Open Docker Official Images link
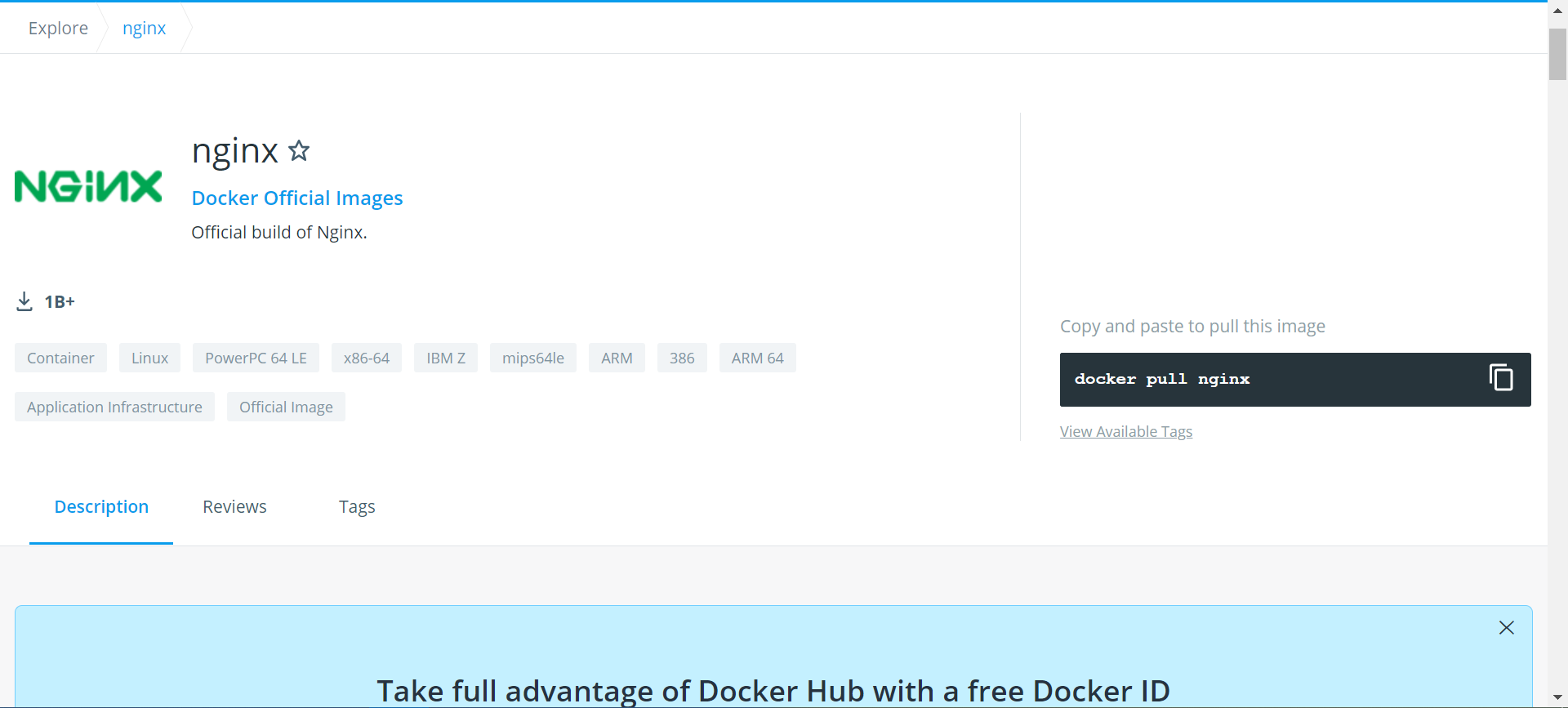Image resolution: width=1568 pixels, height=708 pixels. coord(297,198)
